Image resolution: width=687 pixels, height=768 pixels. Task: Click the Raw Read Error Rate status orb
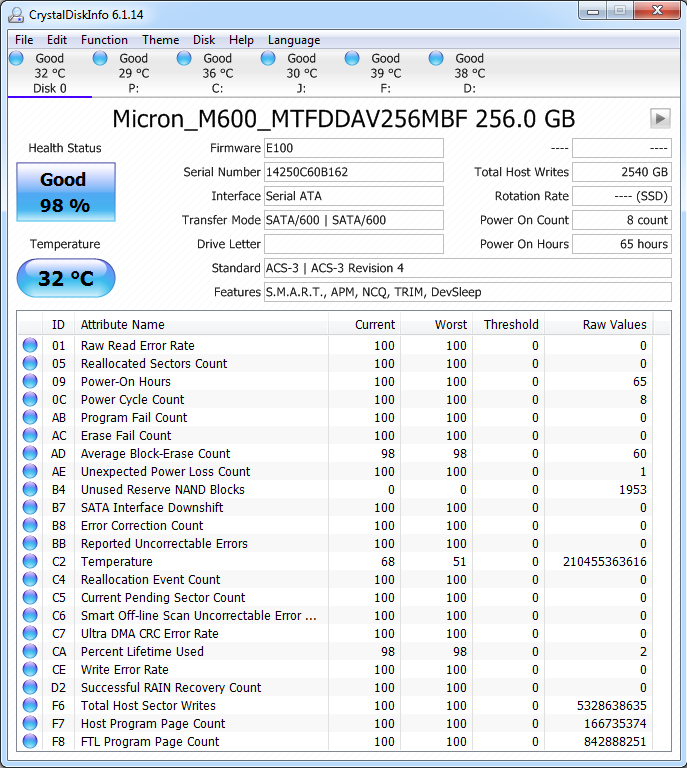click(30, 346)
